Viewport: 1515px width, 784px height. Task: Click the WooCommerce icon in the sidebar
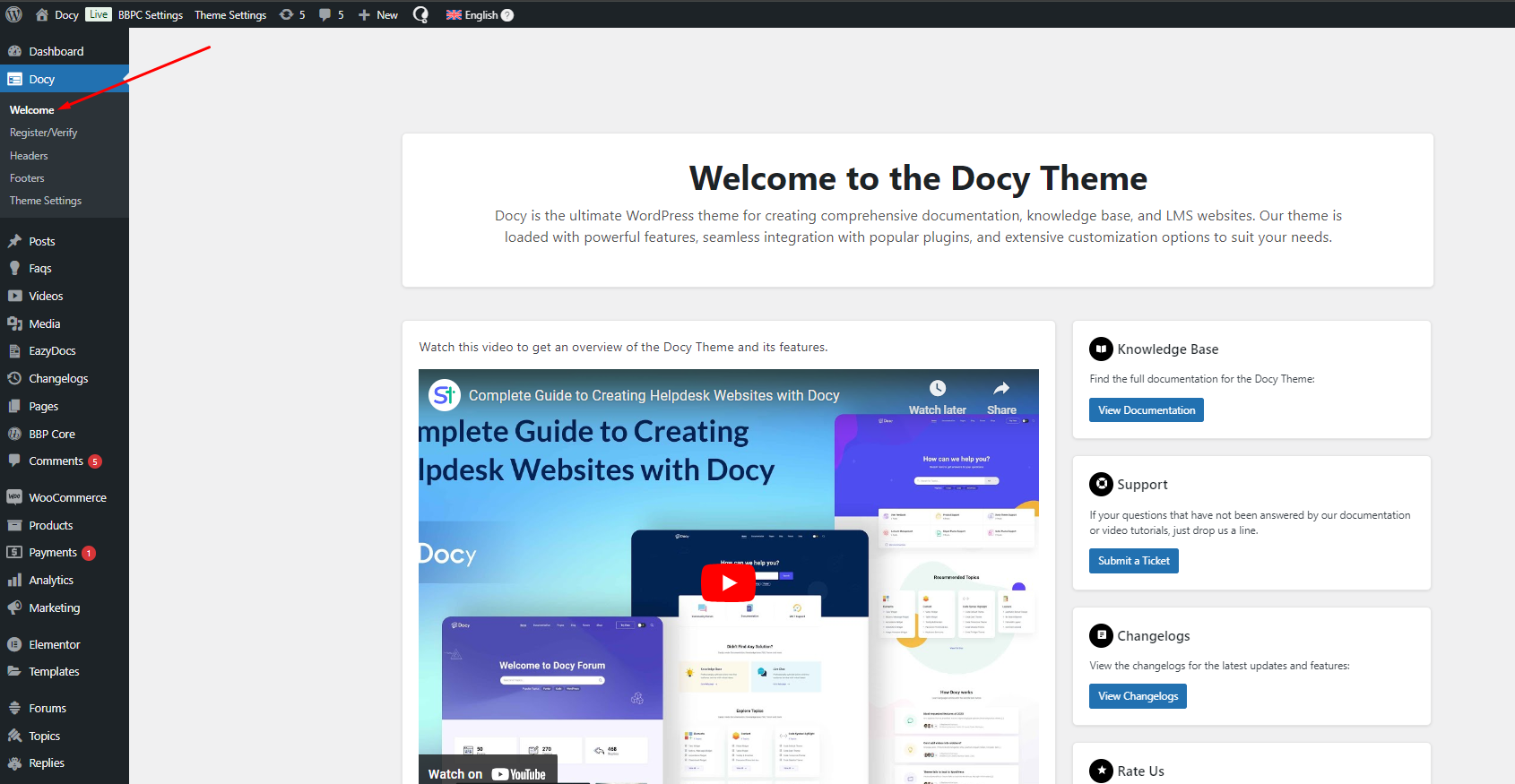(14, 497)
